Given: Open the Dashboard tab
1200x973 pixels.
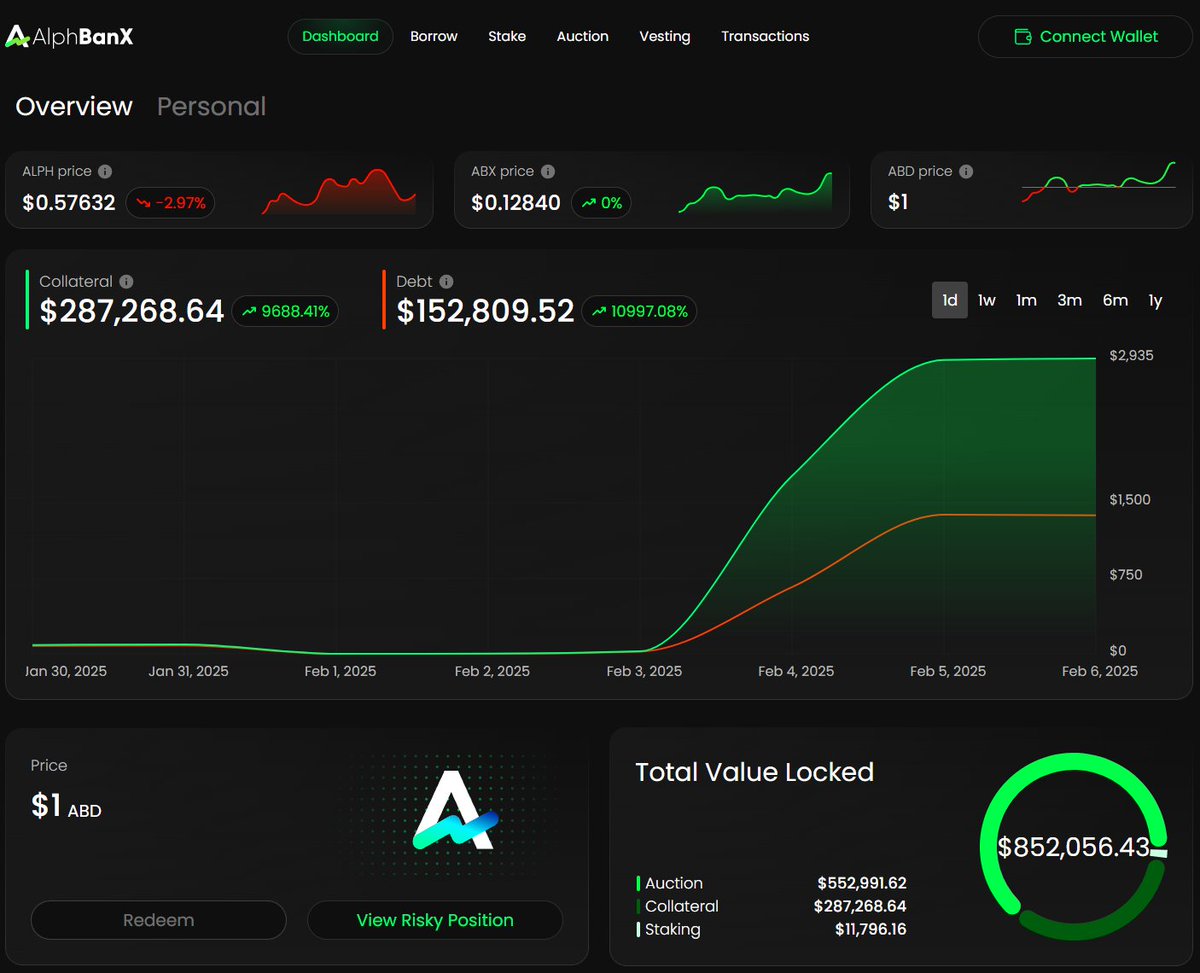Looking at the screenshot, I should click(x=340, y=36).
